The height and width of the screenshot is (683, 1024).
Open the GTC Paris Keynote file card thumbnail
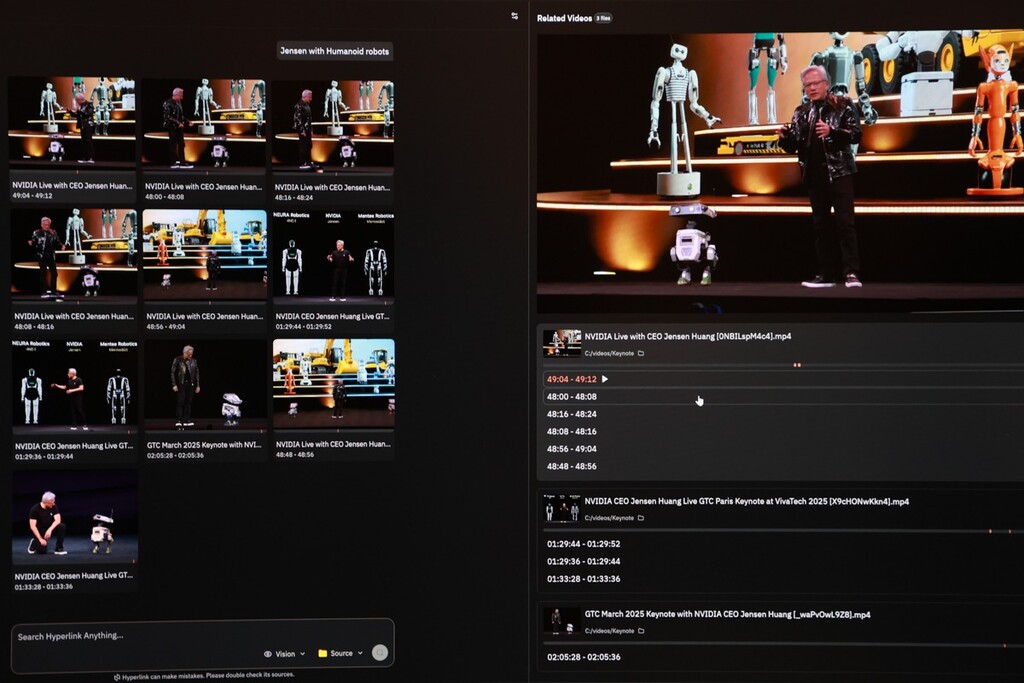pyautogui.click(x=562, y=508)
